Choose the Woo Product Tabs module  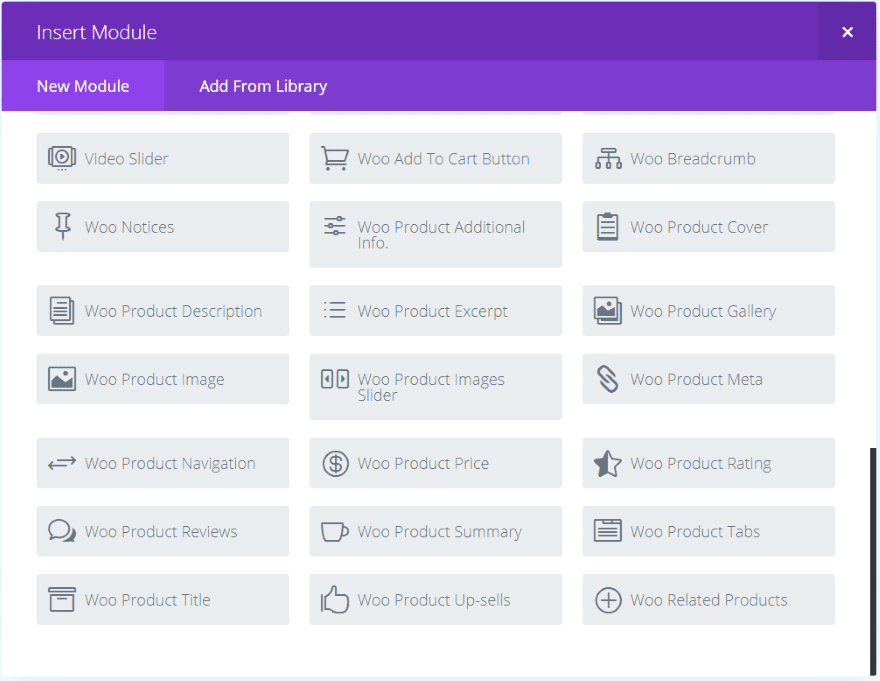pyautogui.click(x=708, y=532)
